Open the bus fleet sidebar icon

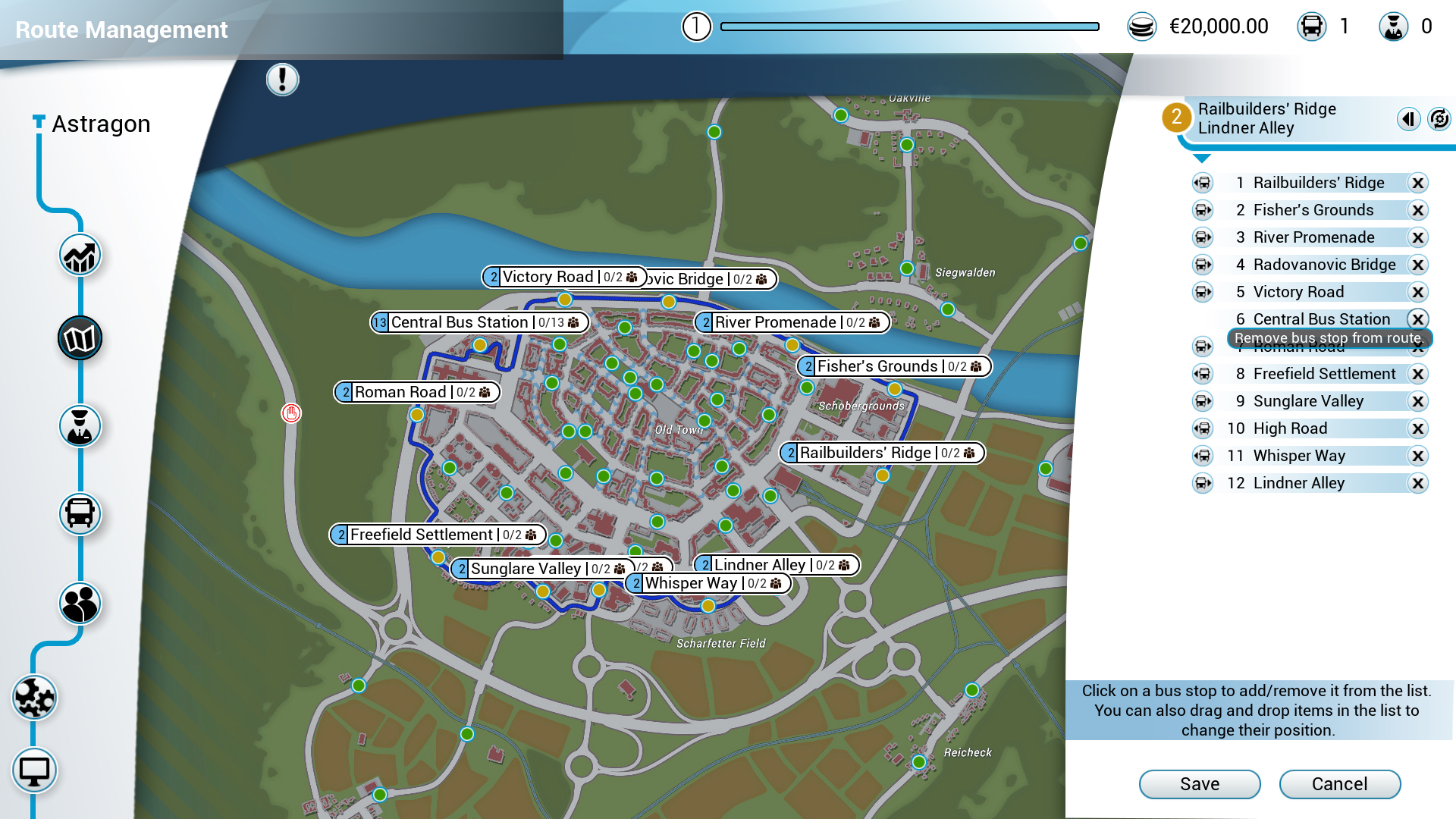click(80, 514)
